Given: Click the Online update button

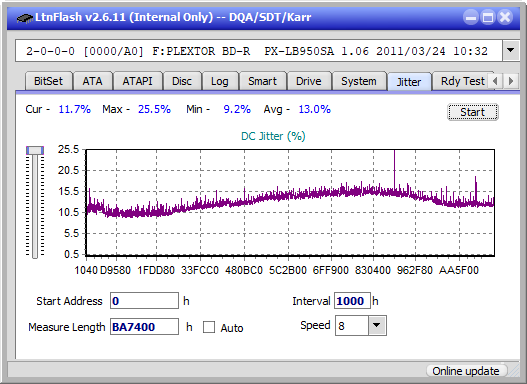Looking at the screenshot, I should 465,371.
